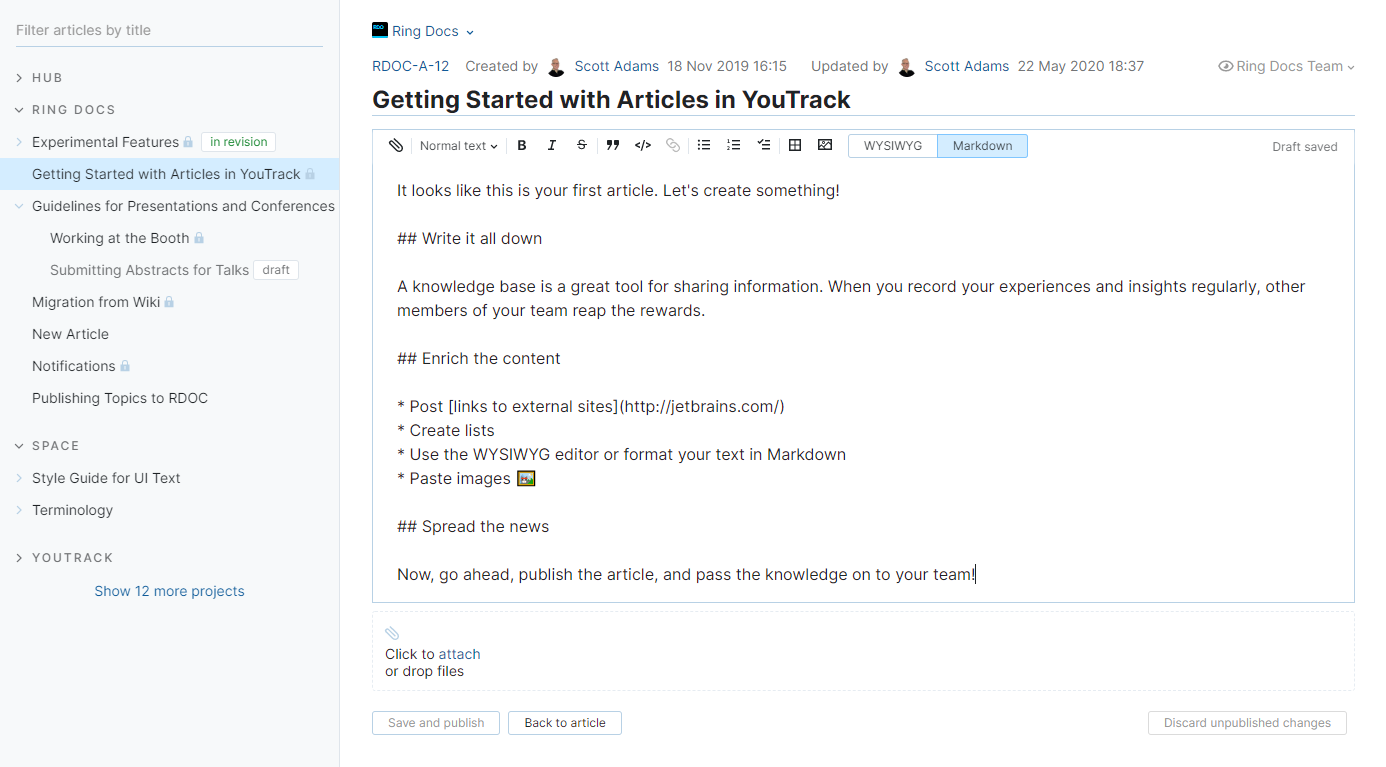Insert a table
Viewport: 1386px width, 767px height.
coord(795,146)
